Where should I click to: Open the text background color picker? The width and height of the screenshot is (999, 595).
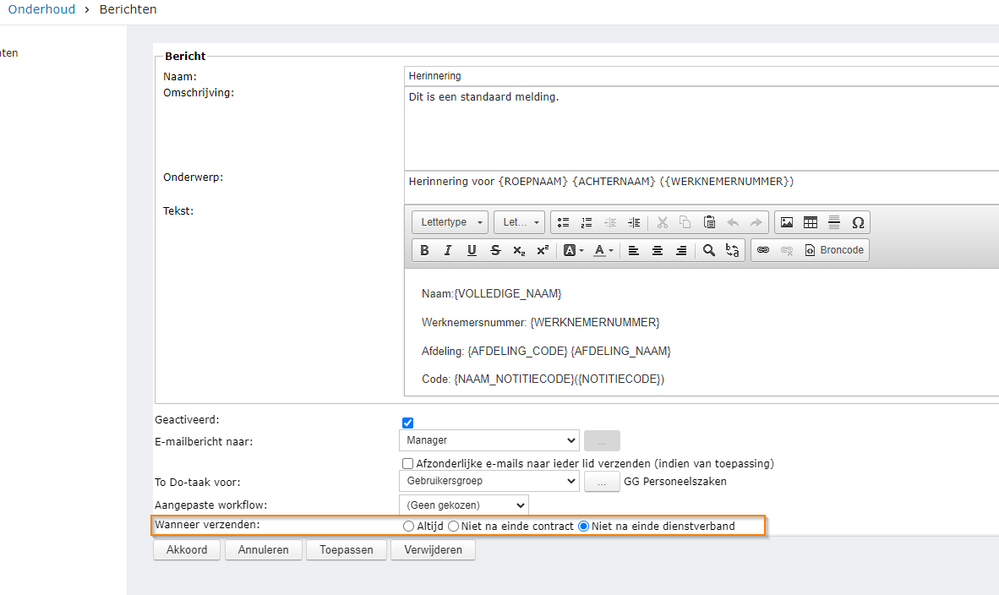(x=573, y=250)
